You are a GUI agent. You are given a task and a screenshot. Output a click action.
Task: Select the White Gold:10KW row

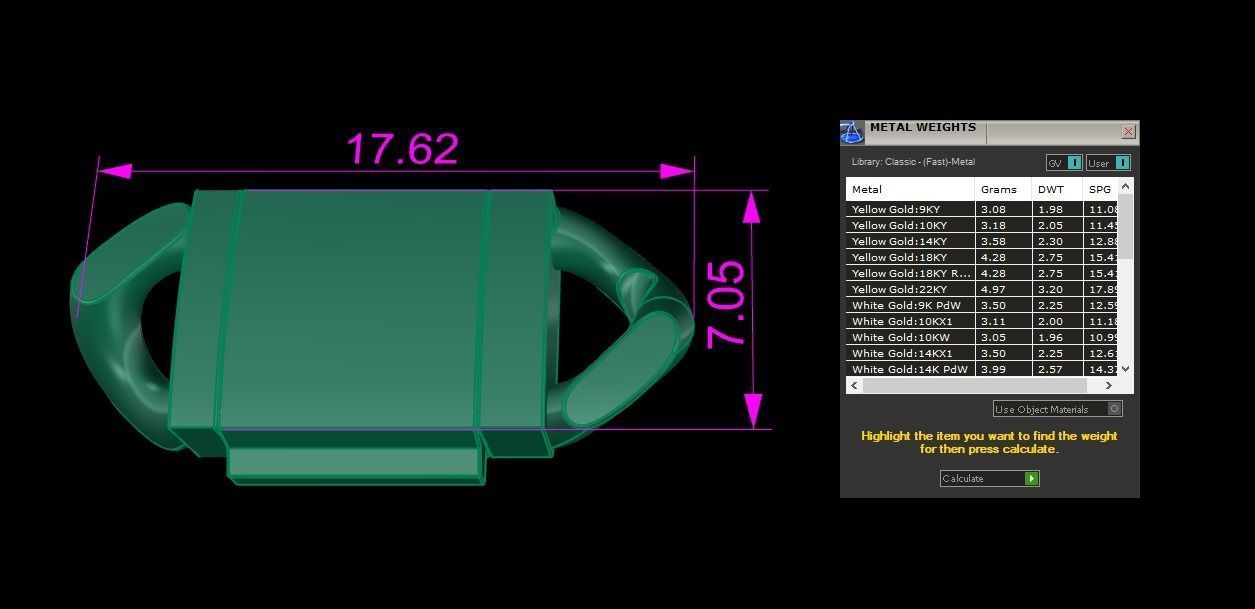click(982, 337)
